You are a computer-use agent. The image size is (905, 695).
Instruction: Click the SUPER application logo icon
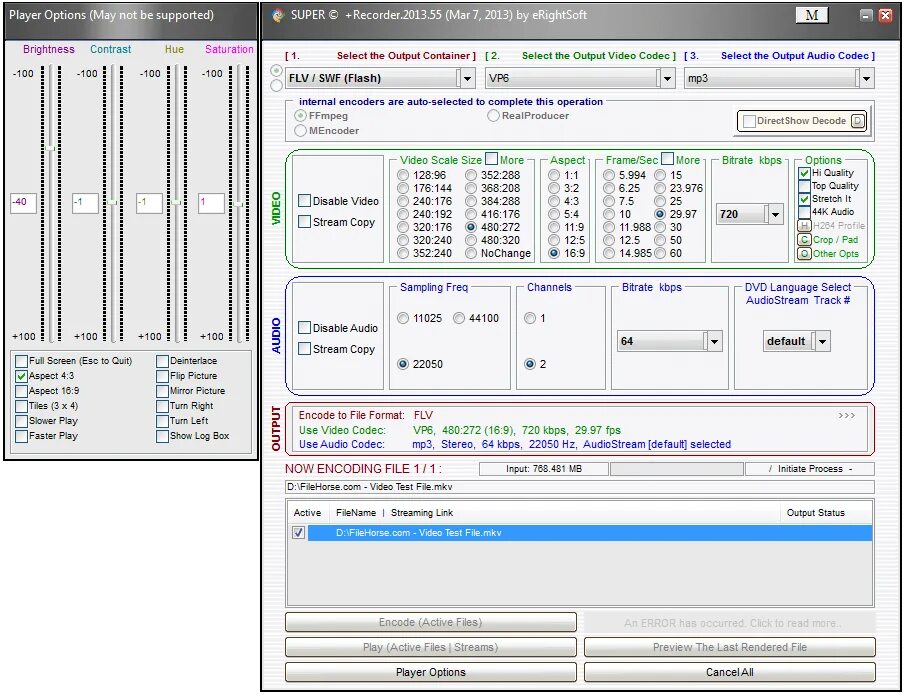(x=278, y=15)
